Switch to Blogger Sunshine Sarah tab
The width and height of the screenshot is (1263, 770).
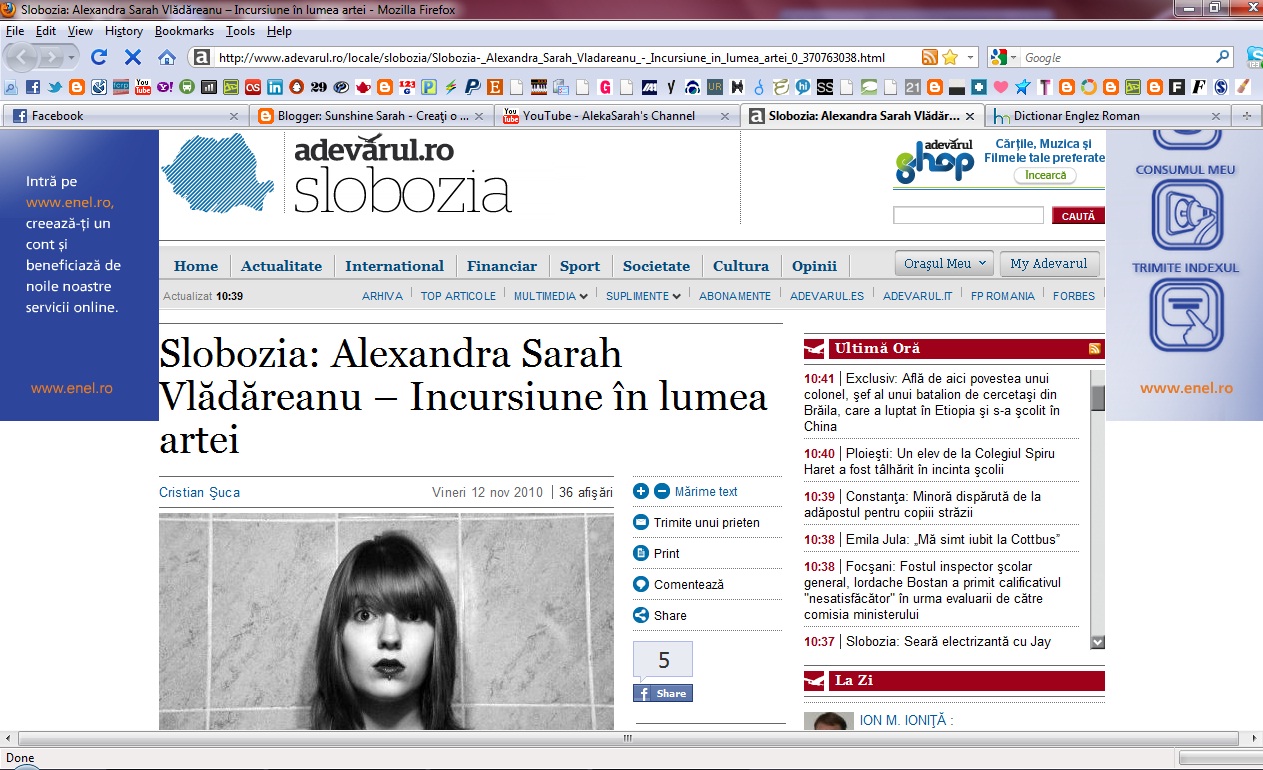click(371, 116)
